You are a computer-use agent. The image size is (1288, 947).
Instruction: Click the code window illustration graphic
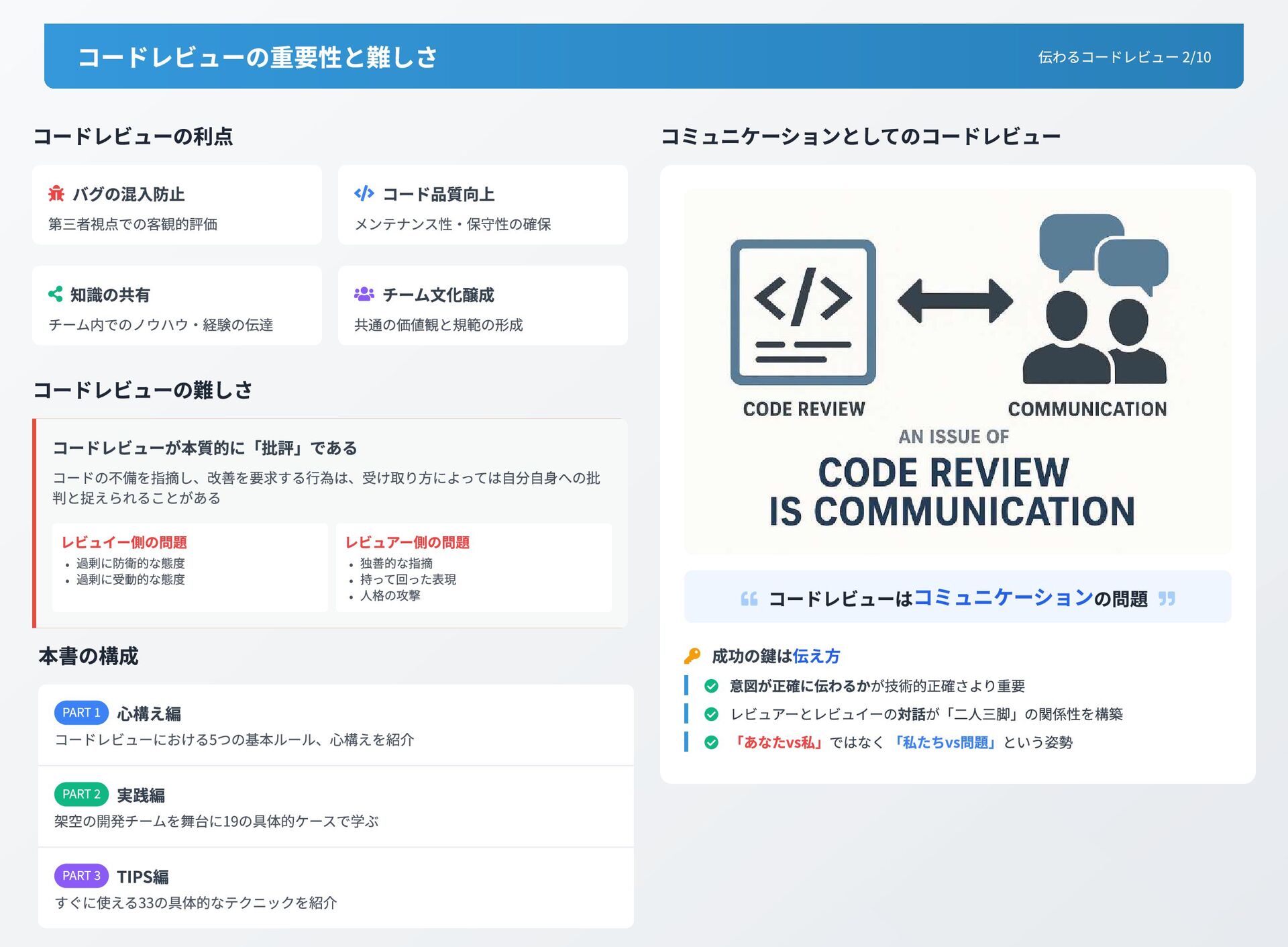click(802, 312)
